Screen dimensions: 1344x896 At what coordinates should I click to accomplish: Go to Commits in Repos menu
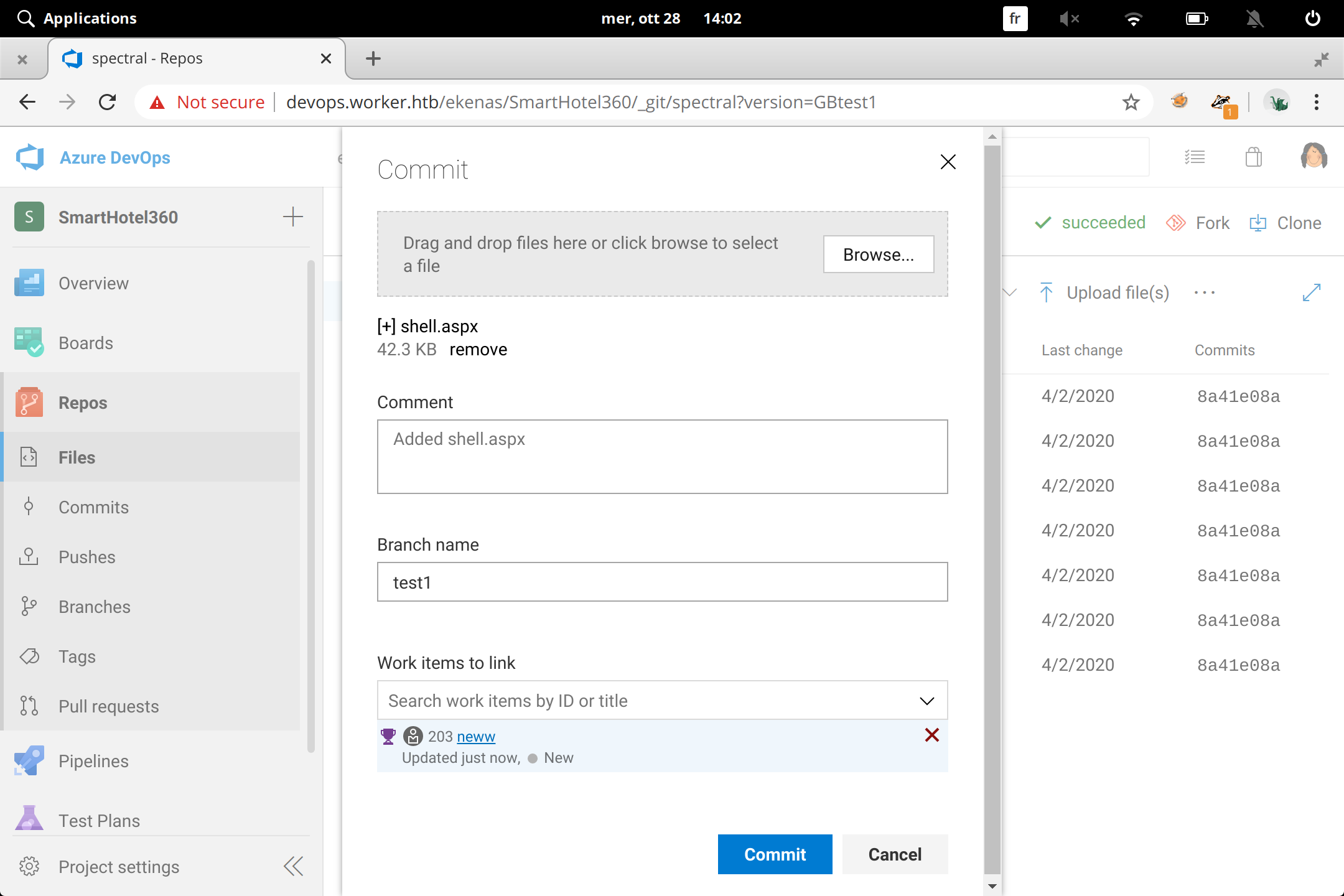pos(93,507)
